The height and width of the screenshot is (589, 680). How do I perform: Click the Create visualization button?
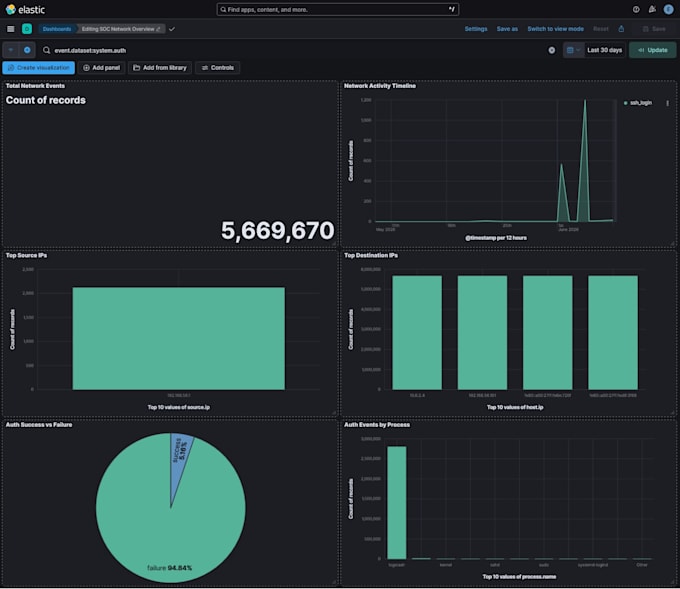[x=39, y=68]
